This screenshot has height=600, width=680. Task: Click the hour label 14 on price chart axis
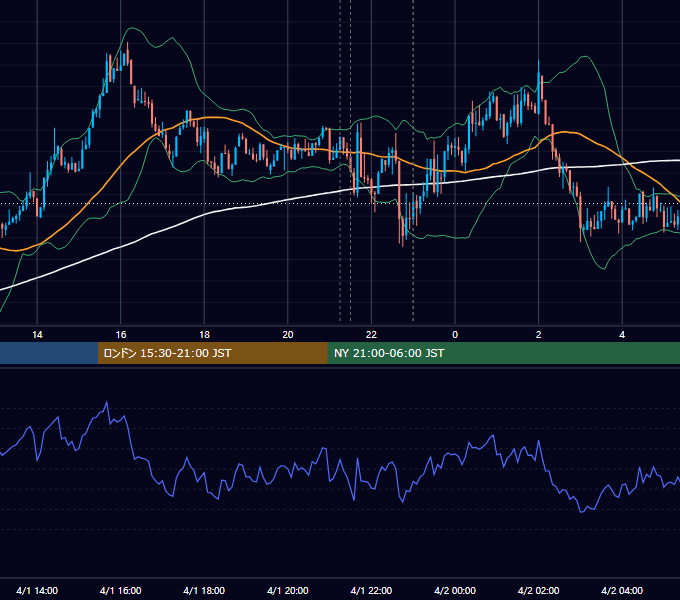(37, 335)
